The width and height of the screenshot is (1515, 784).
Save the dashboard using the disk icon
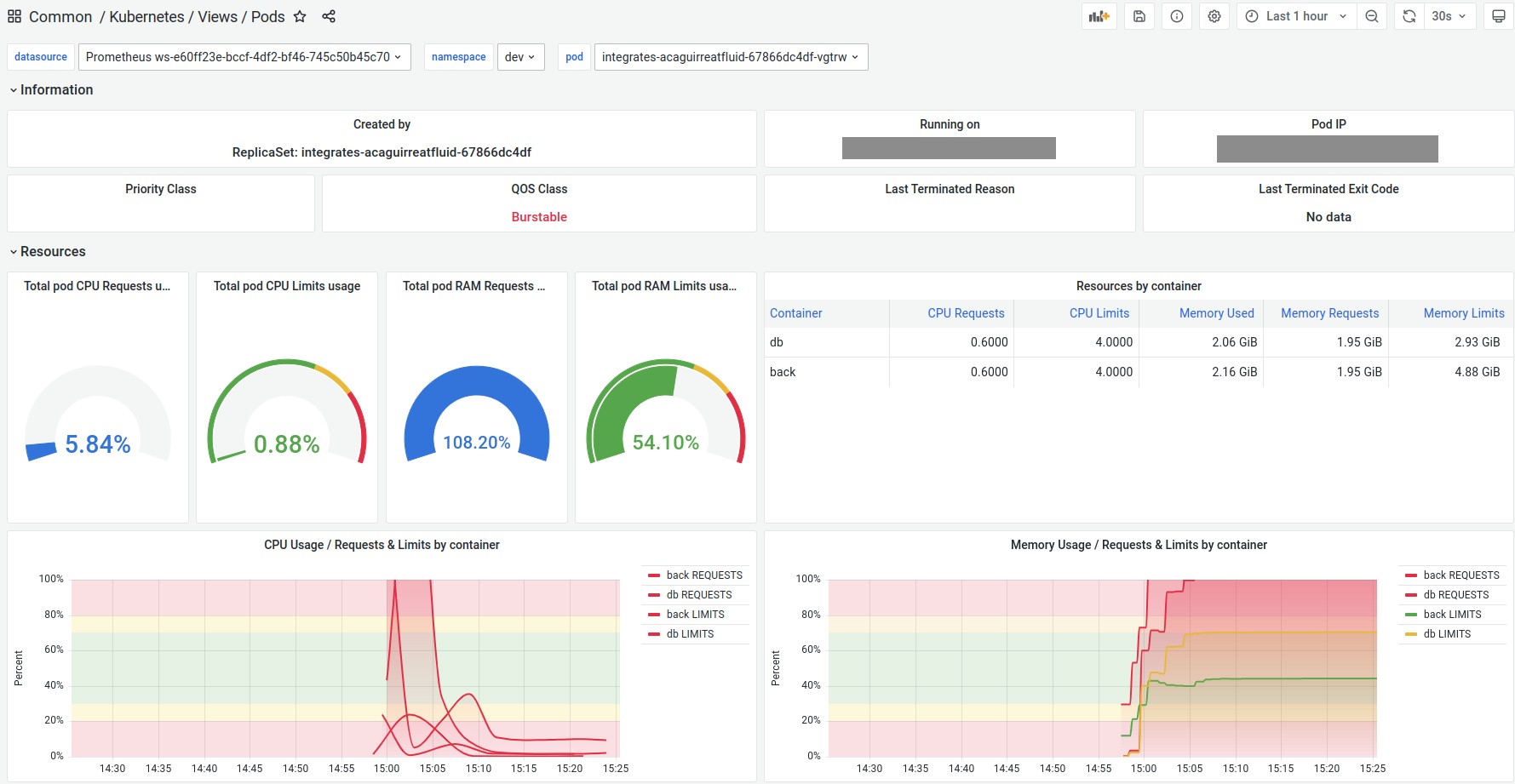pyautogui.click(x=1139, y=16)
